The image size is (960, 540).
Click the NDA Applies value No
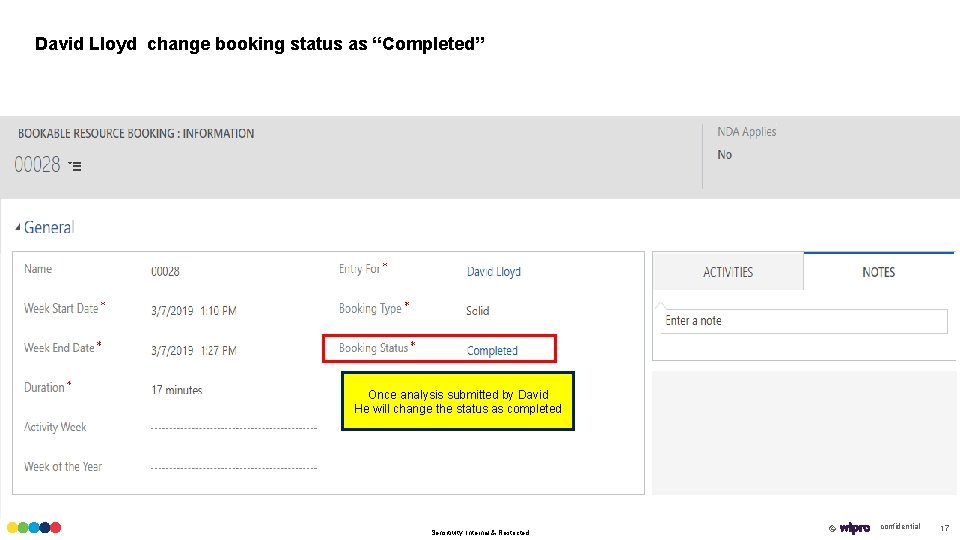pyautogui.click(x=724, y=155)
